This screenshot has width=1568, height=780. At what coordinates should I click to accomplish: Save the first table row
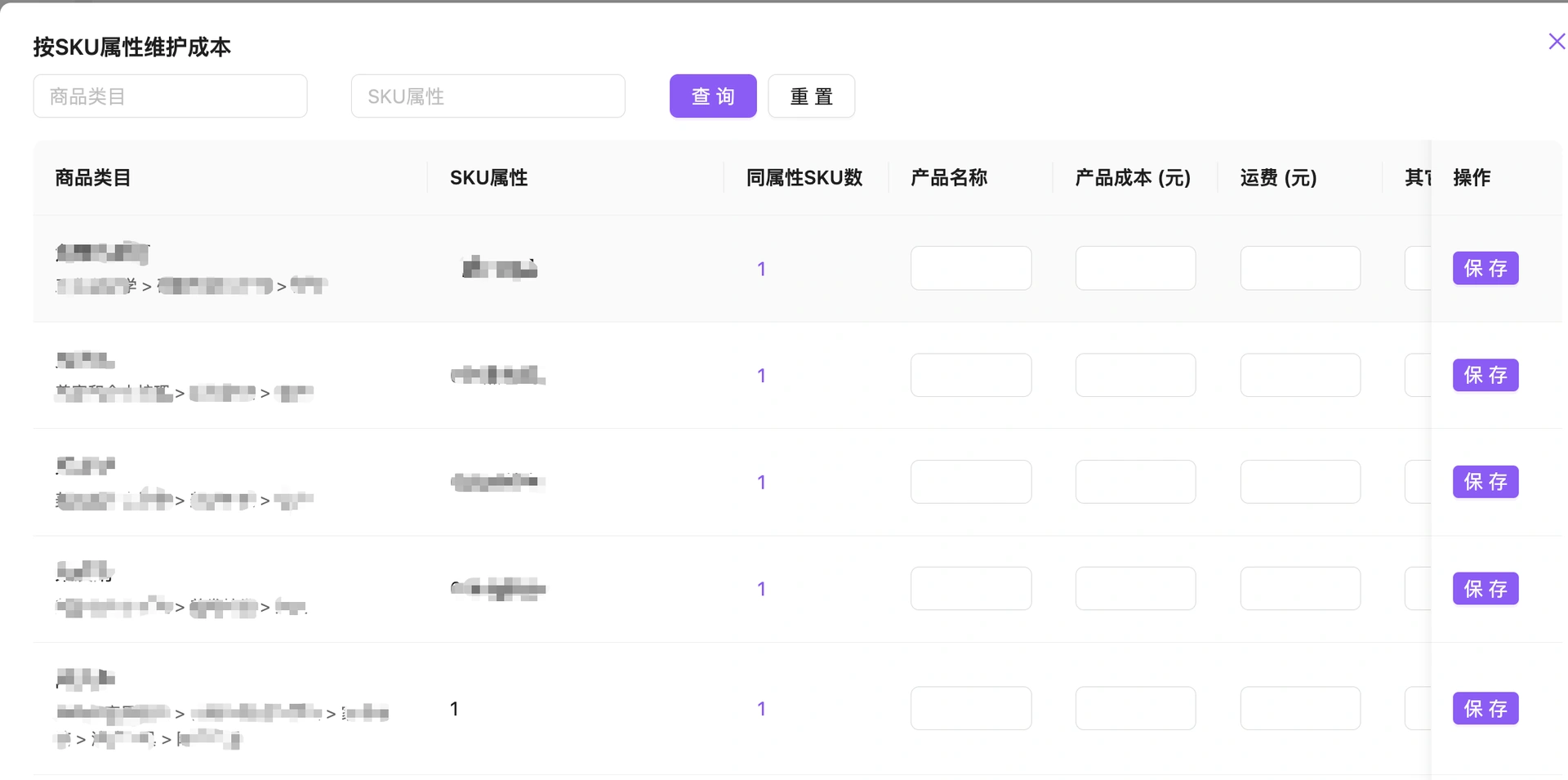(x=1485, y=268)
